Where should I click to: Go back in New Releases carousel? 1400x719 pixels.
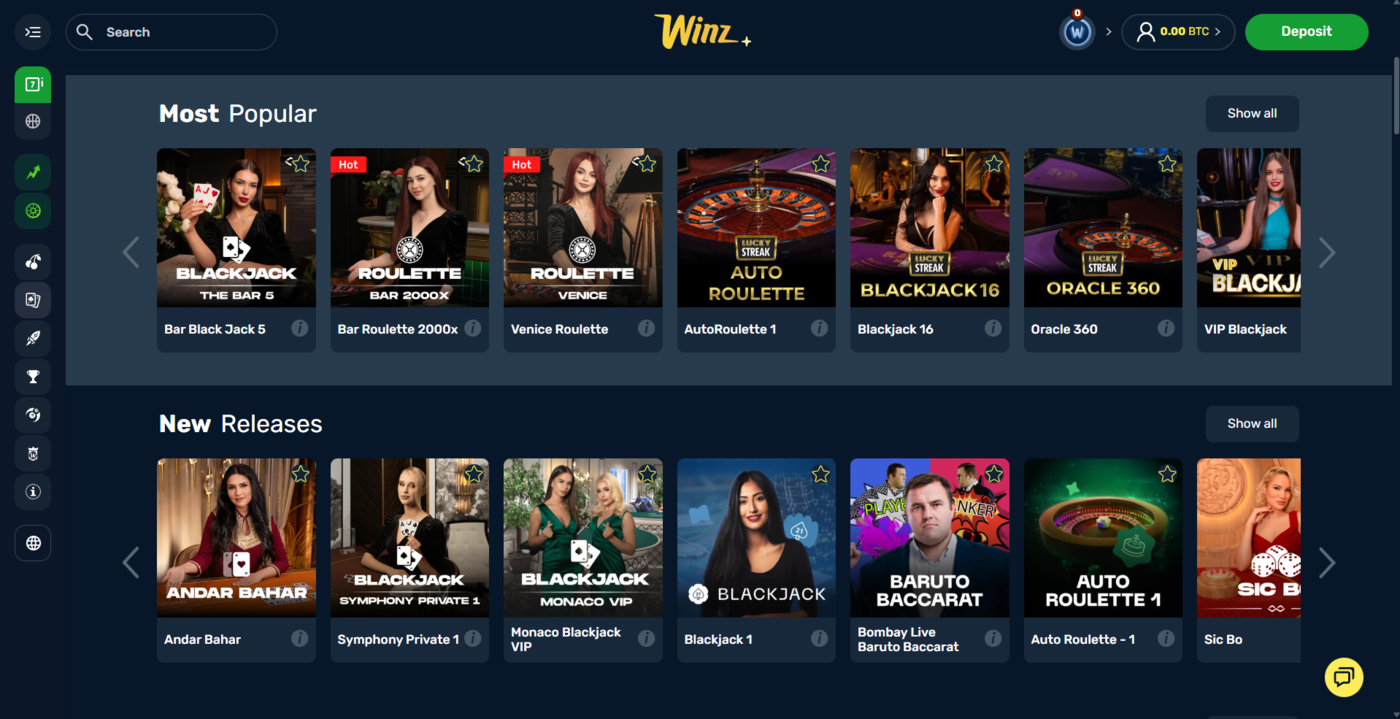(131, 563)
